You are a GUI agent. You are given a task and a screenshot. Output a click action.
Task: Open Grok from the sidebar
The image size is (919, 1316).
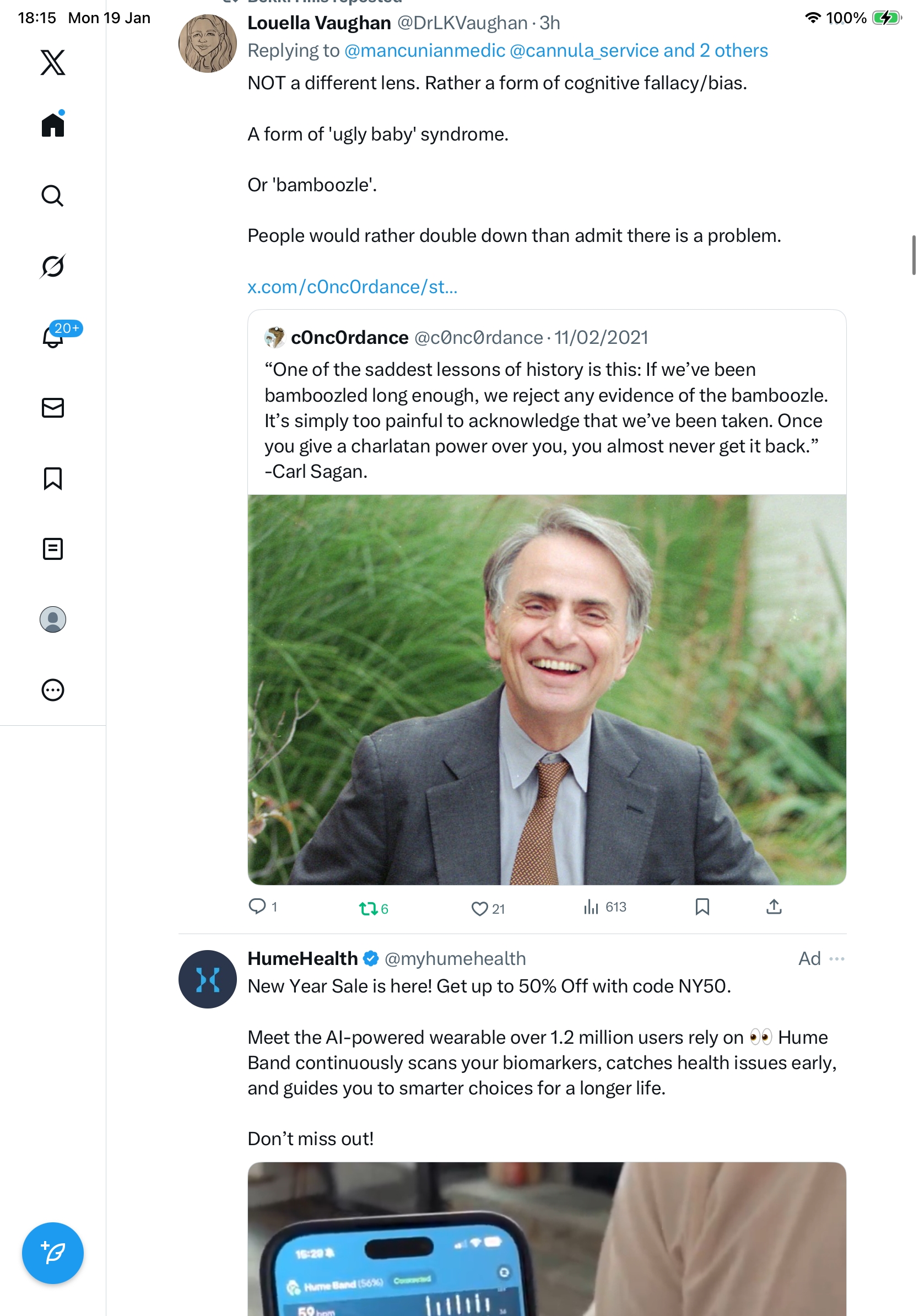(x=53, y=267)
